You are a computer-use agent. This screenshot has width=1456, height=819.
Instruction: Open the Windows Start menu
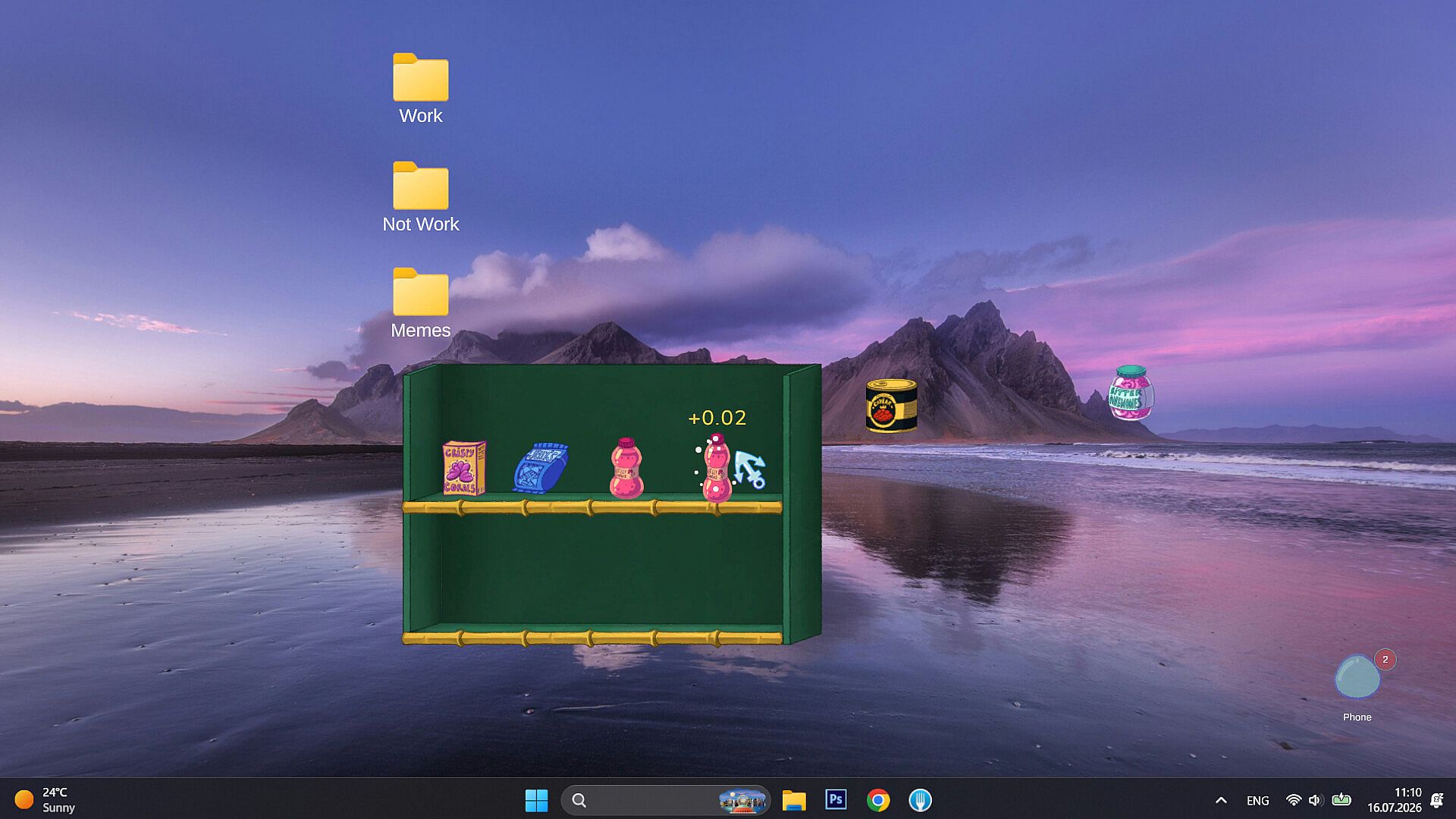tap(536, 800)
